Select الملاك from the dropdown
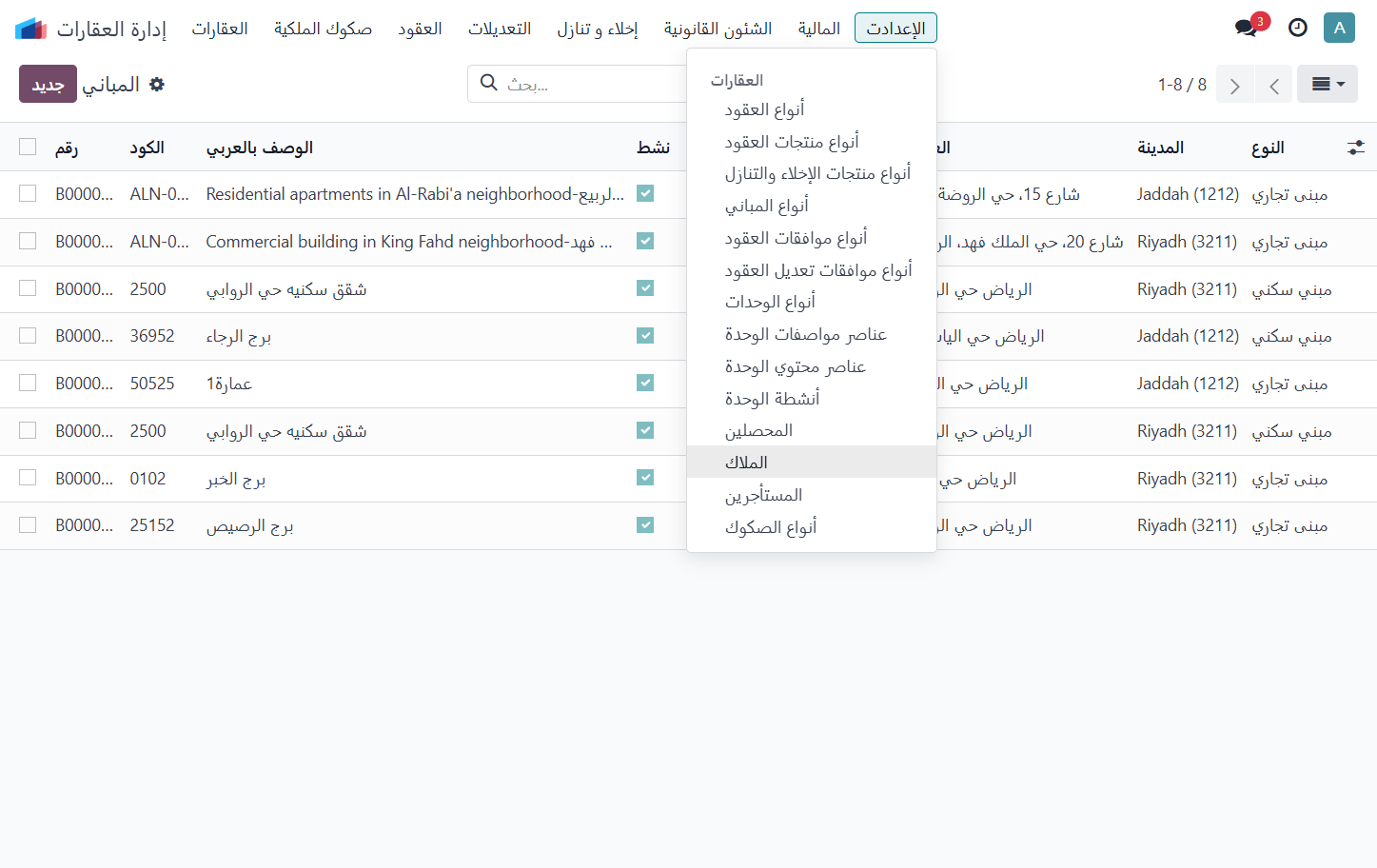The width and height of the screenshot is (1377, 868). click(812, 463)
